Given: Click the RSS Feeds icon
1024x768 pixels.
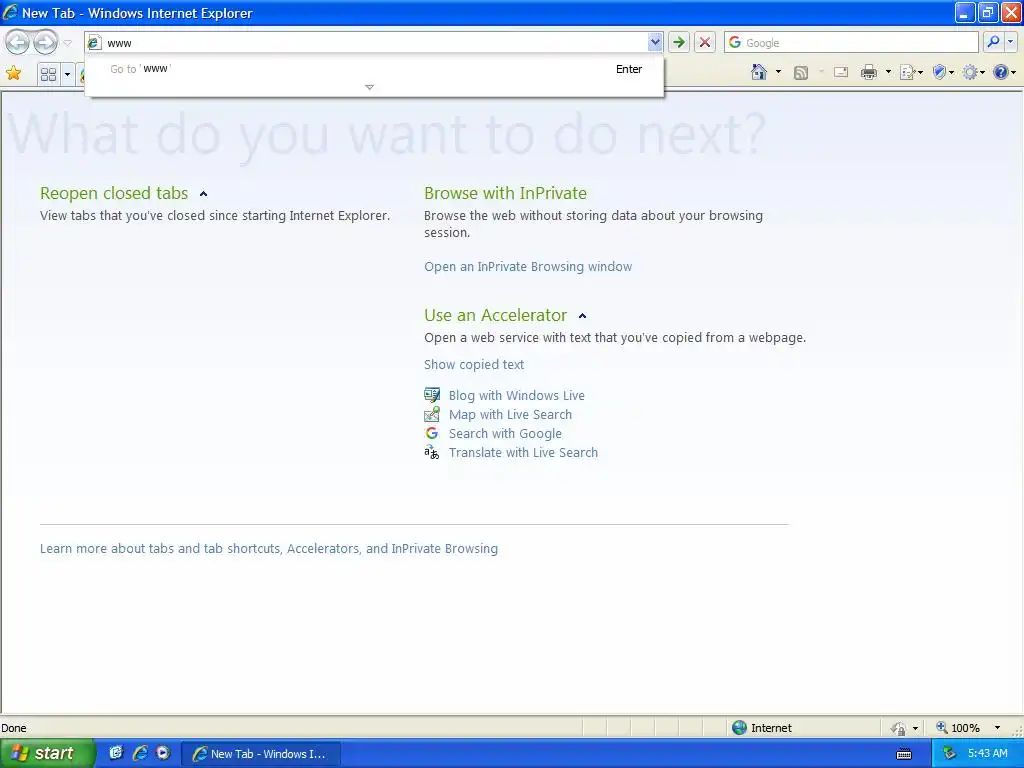Looking at the screenshot, I should 801,72.
